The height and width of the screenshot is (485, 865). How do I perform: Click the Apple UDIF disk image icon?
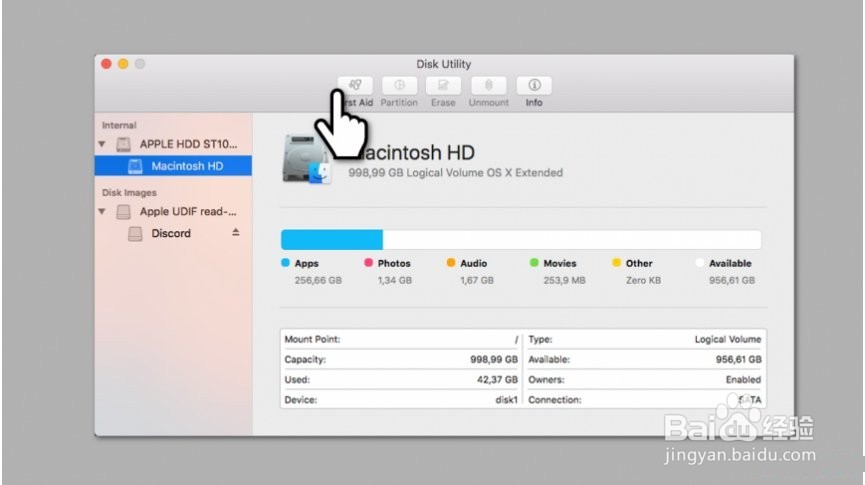coord(123,212)
